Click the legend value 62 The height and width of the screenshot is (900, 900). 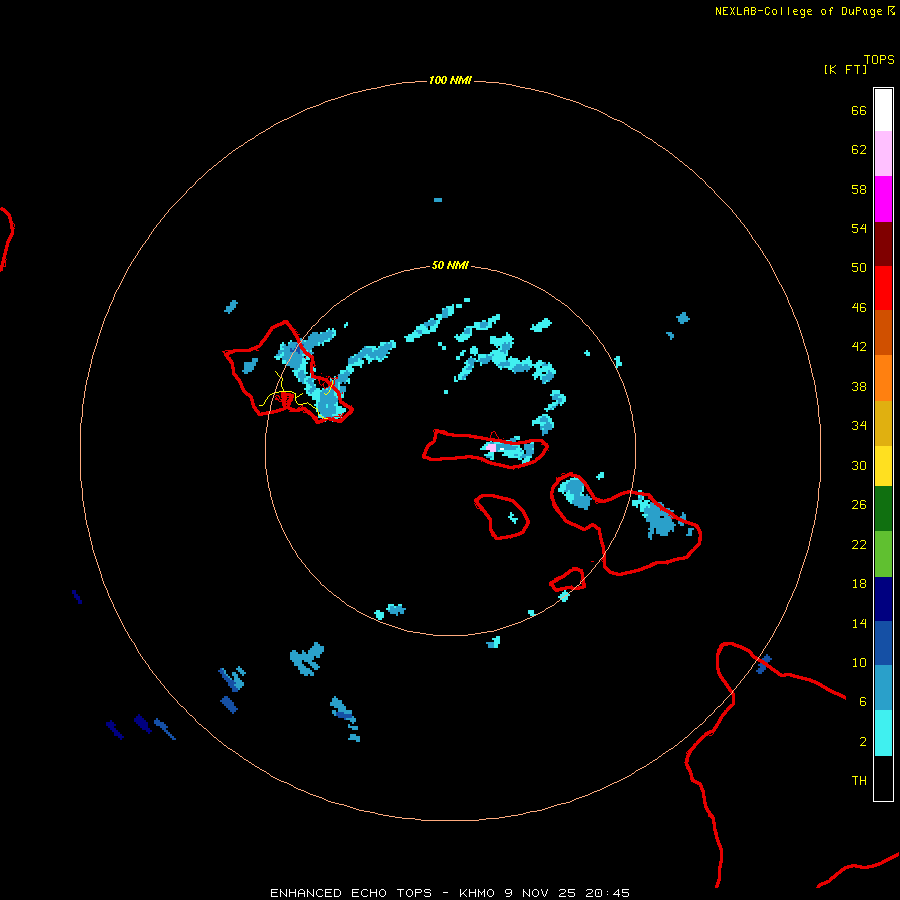pos(859,150)
